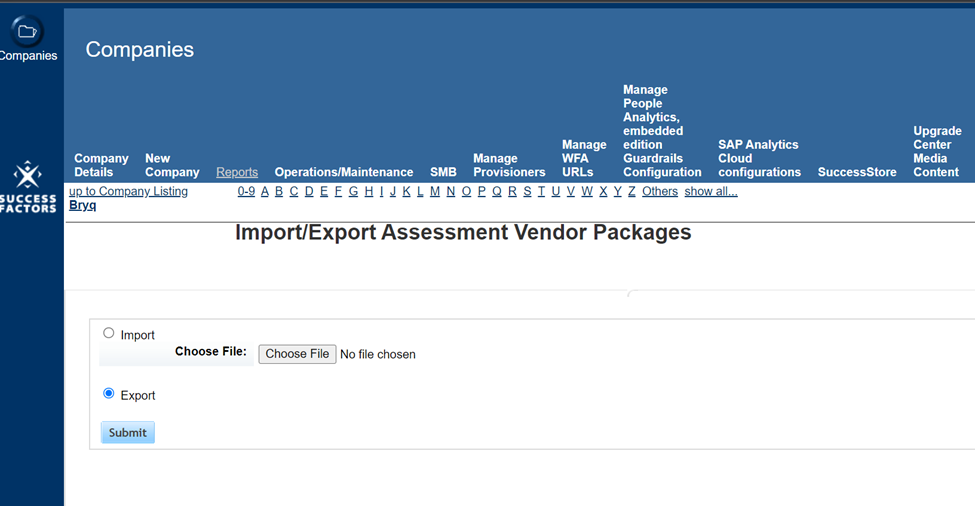Open Manage WFA URLs menu
The image size is (975, 506).
pyautogui.click(x=584, y=158)
